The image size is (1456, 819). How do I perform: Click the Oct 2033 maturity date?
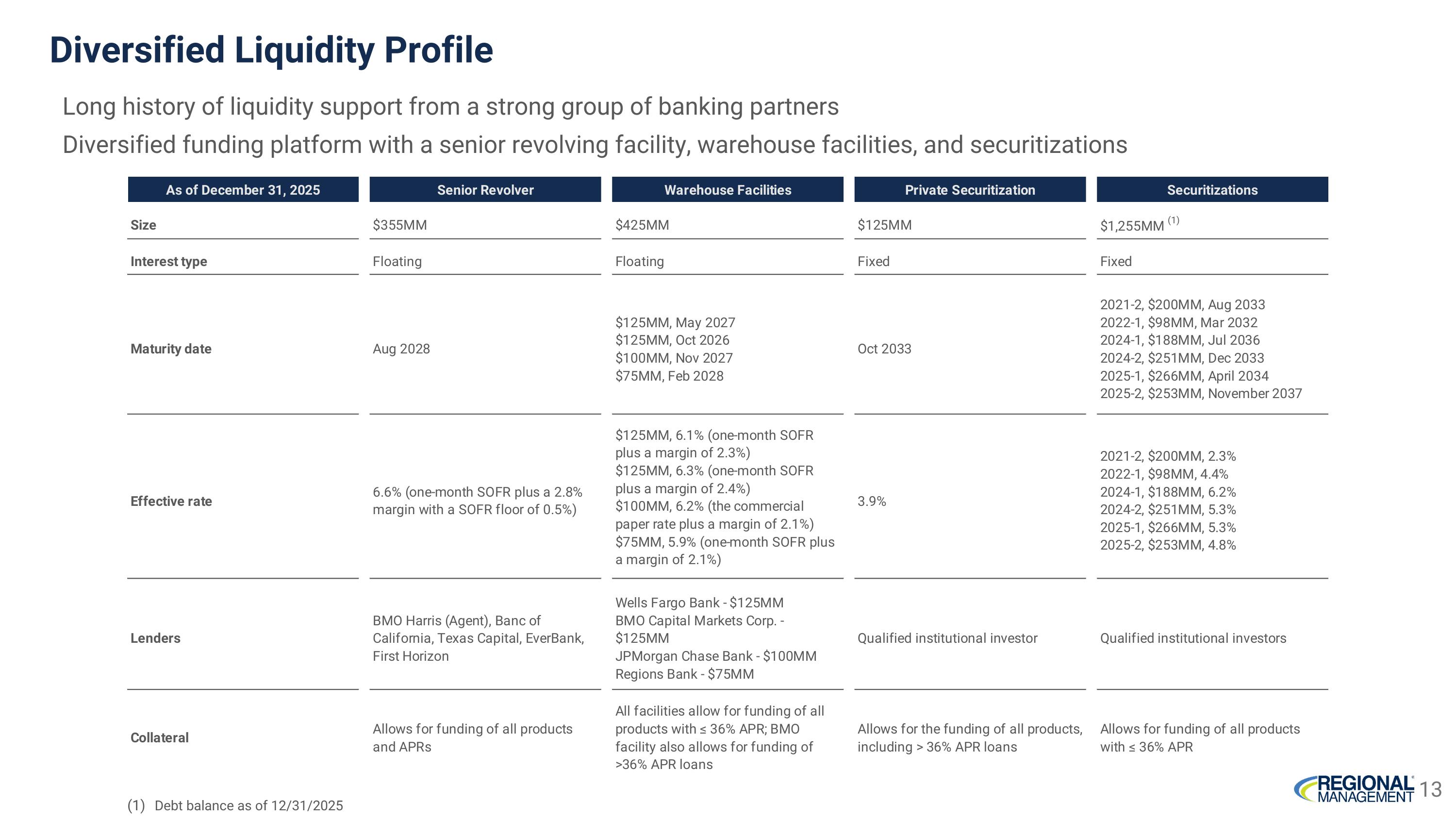(885, 349)
